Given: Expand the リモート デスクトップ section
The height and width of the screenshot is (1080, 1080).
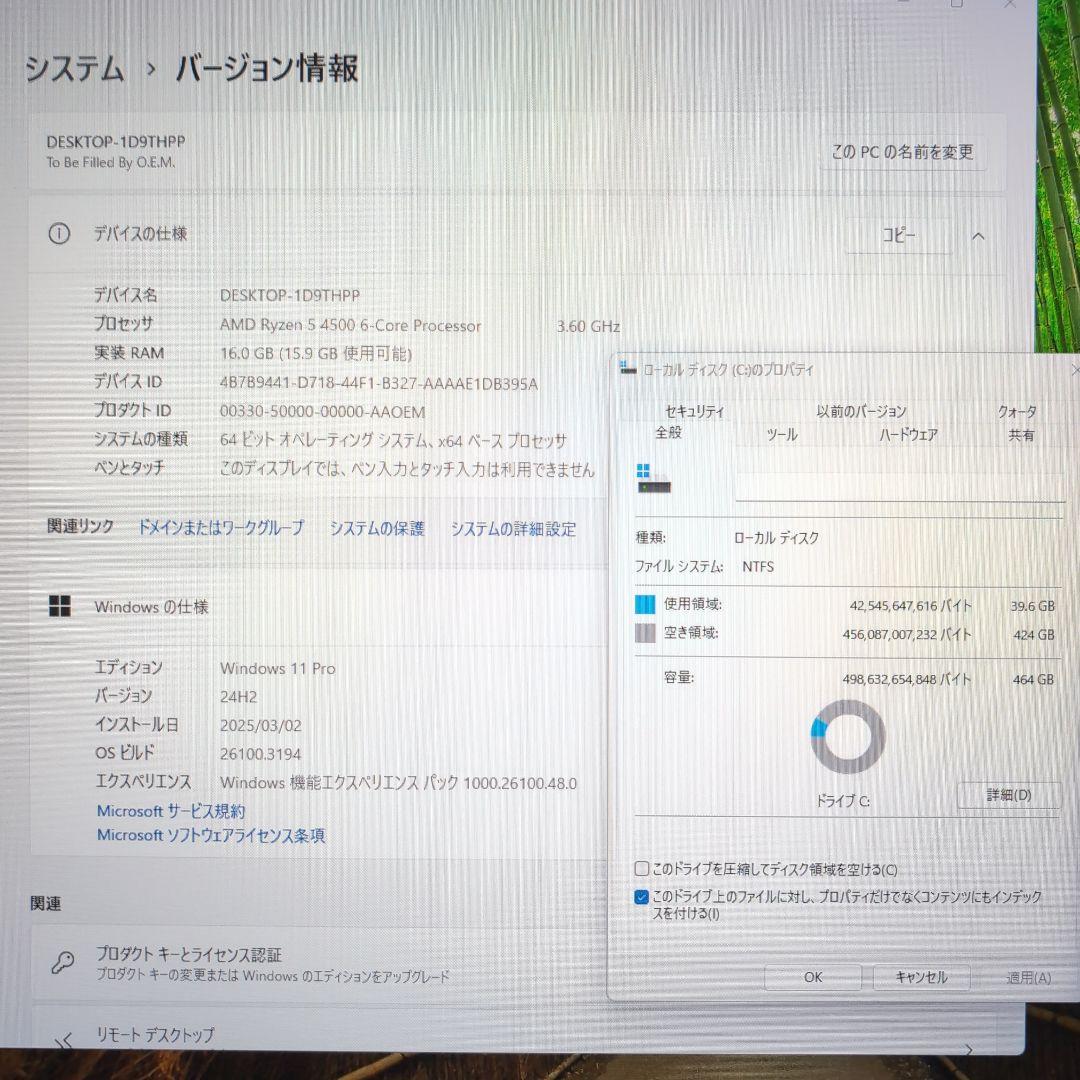Looking at the screenshot, I should point(967,1050).
